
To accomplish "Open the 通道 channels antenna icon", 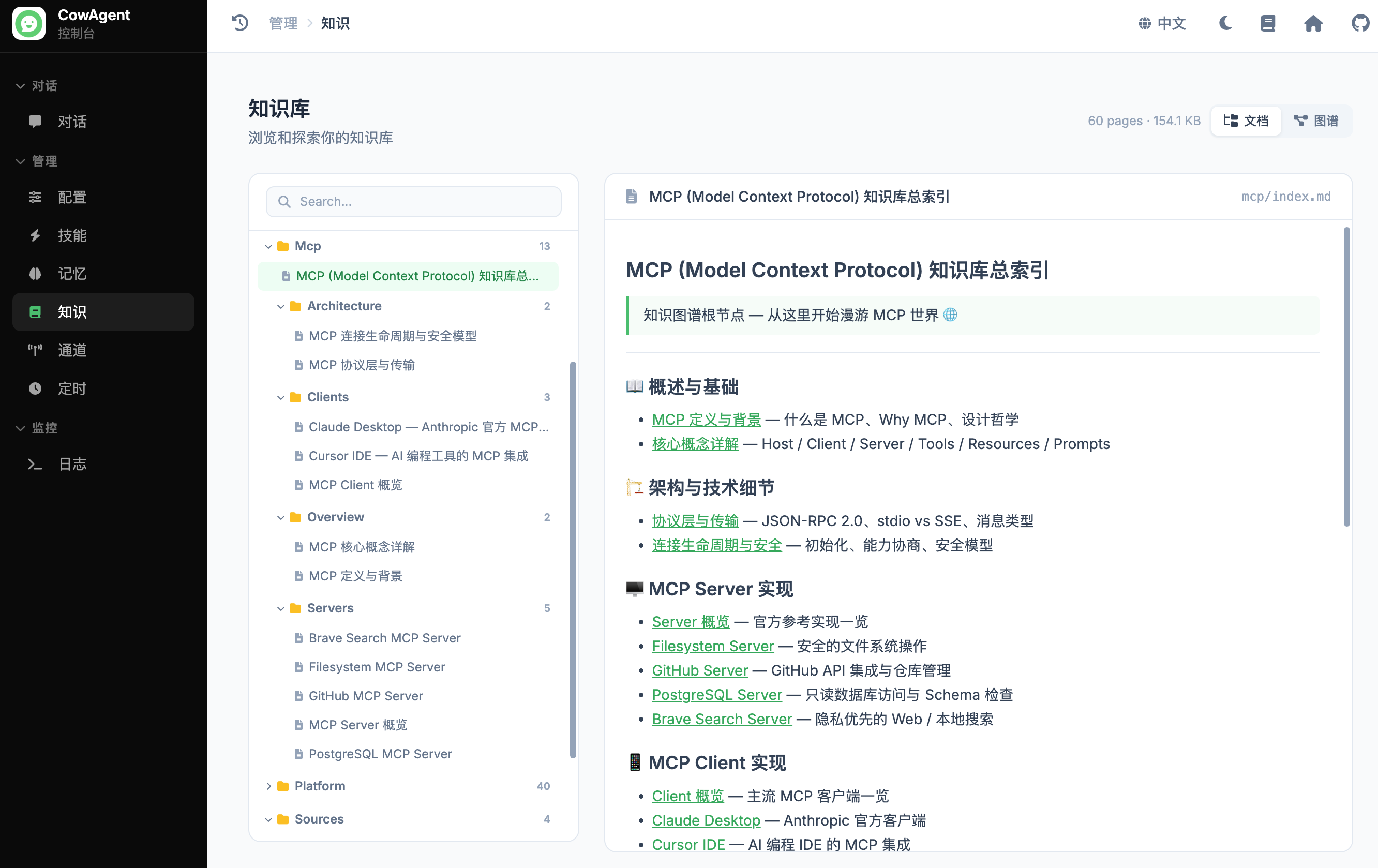I will pyautogui.click(x=36, y=350).
